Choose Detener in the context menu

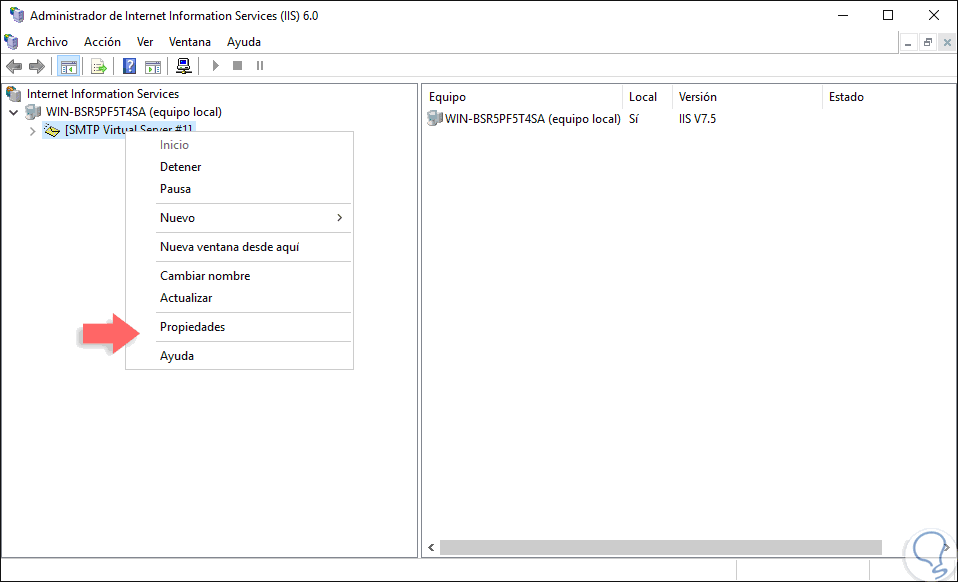pyautogui.click(x=240, y=167)
